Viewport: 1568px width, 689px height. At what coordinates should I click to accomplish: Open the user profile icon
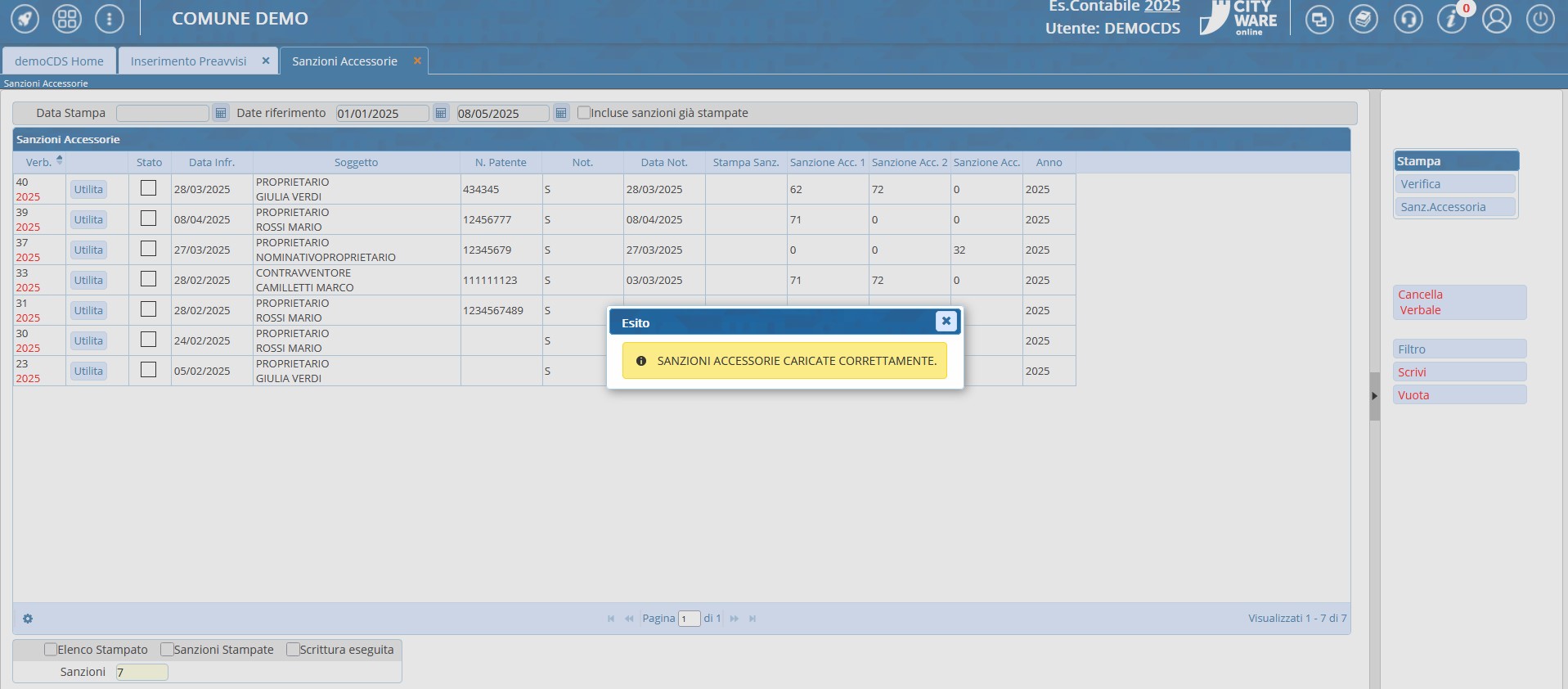[x=1496, y=19]
